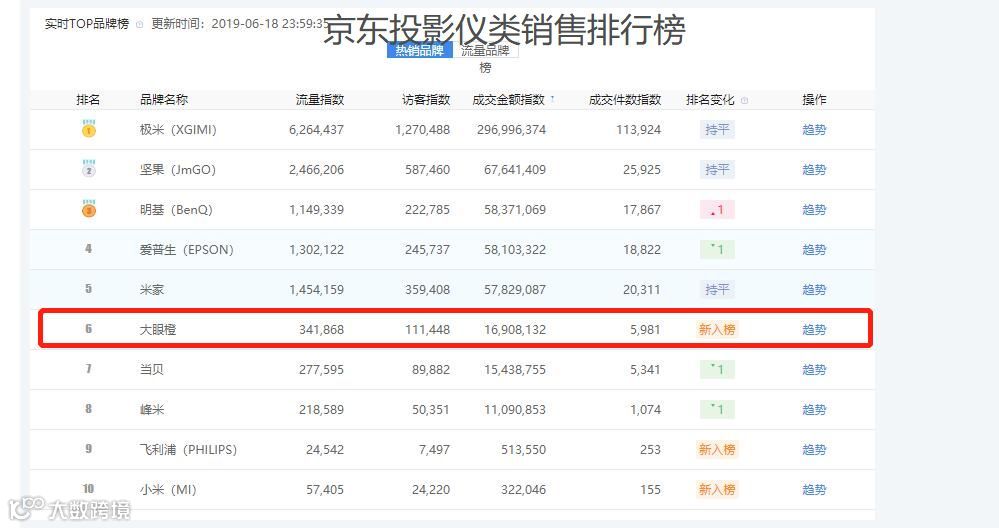Click the 新入榜 badge for 小米 (MI)
The height and width of the screenshot is (528, 999).
(x=717, y=490)
